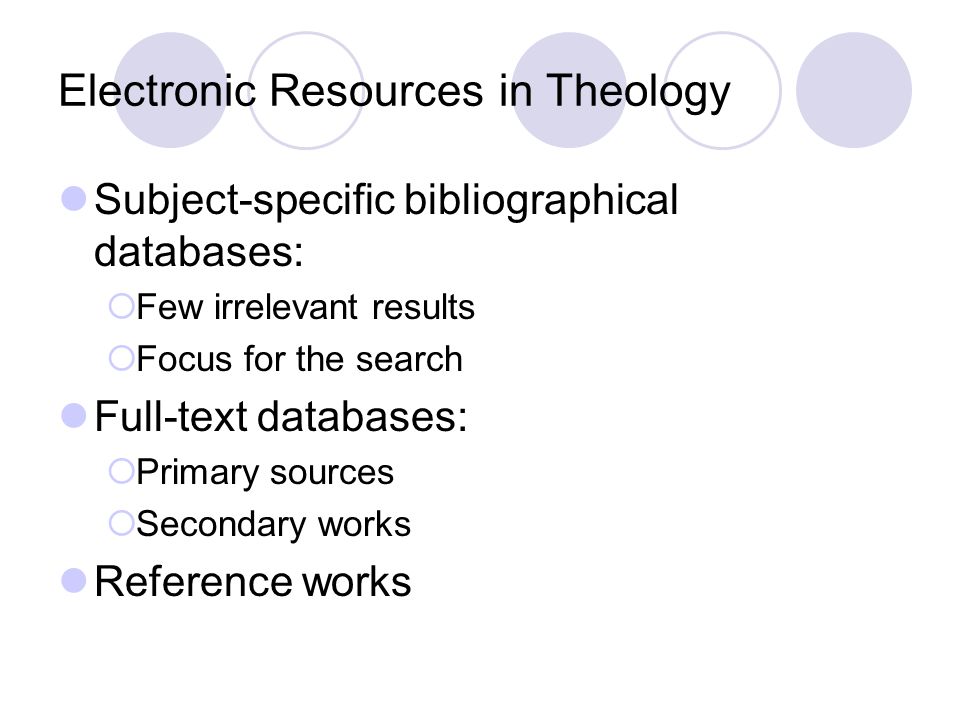This screenshot has height=720, width=960.
Task: Click the filled circle behind 'Theology'
Action: (569, 90)
